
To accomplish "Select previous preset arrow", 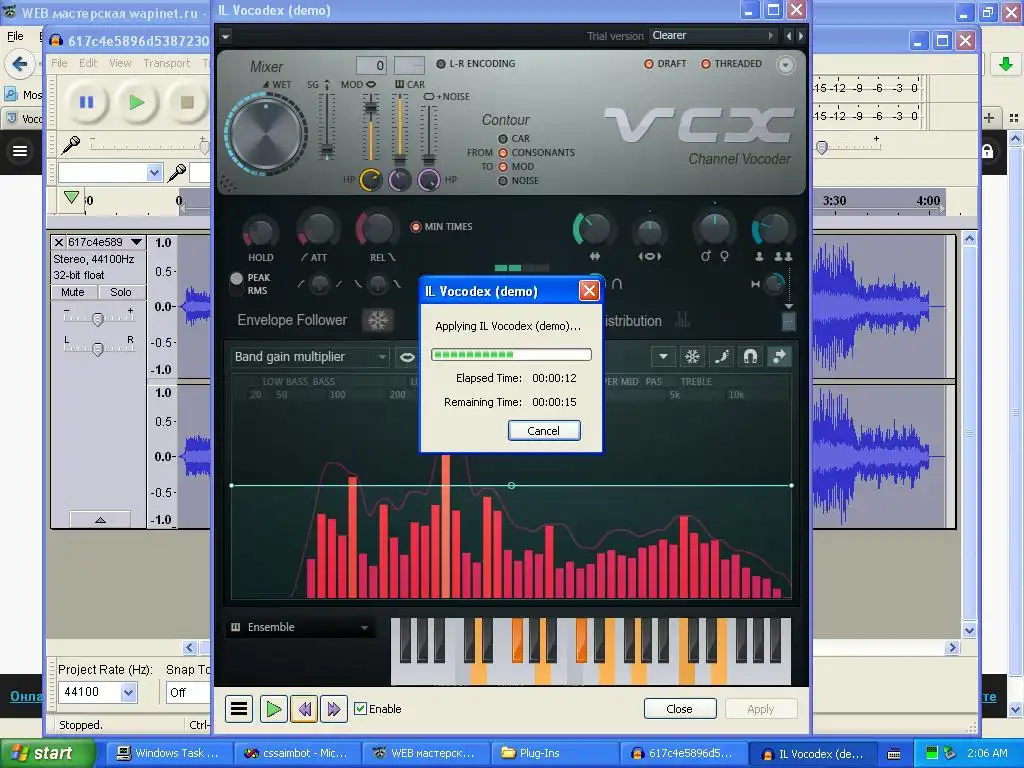I will (788, 36).
